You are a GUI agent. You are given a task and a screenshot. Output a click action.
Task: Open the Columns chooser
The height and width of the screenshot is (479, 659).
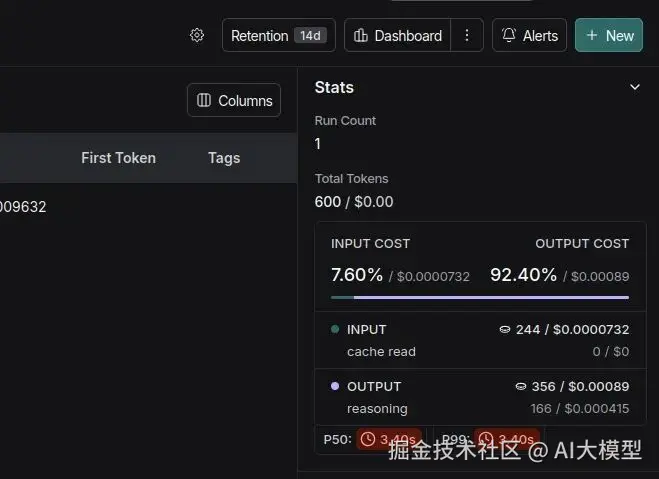point(234,100)
